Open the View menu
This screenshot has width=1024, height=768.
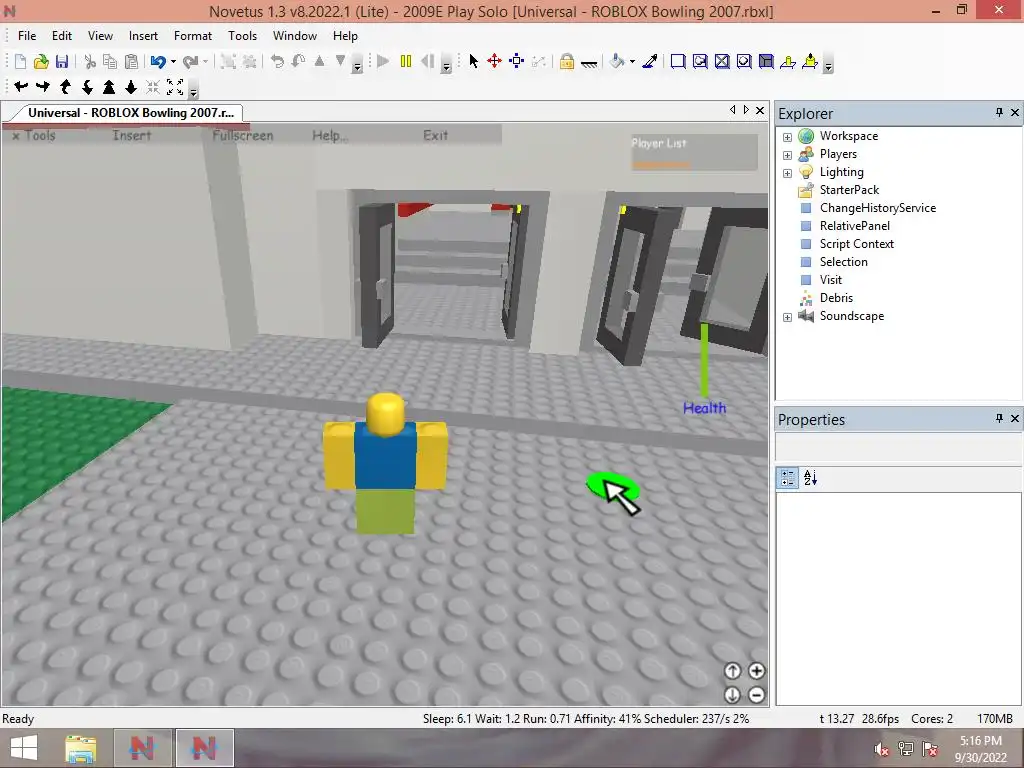(x=100, y=36)
